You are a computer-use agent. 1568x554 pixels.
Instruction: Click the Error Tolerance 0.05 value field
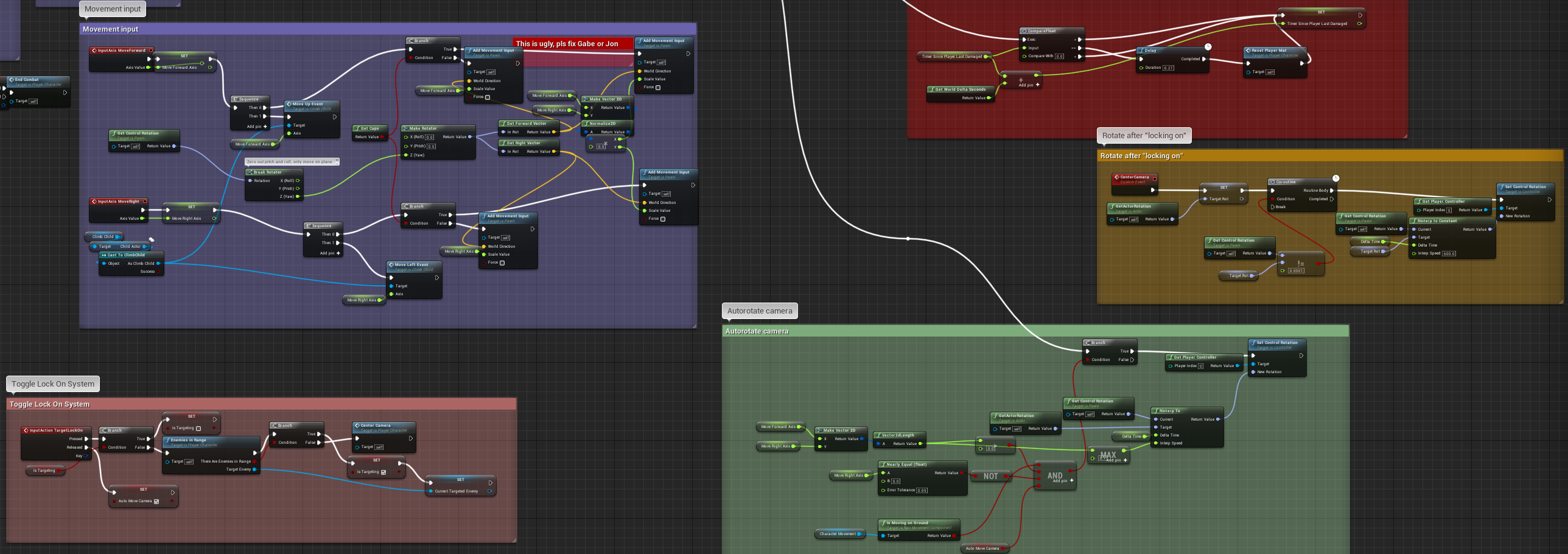[922, 491]
